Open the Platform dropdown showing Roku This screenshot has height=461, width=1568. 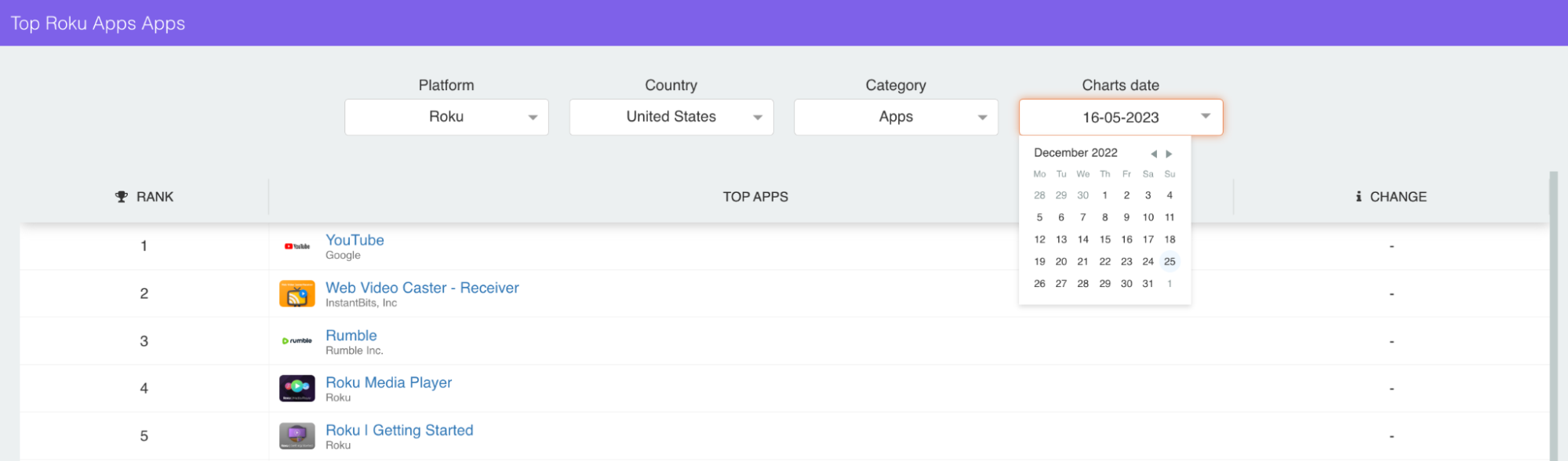click(446, 117)
